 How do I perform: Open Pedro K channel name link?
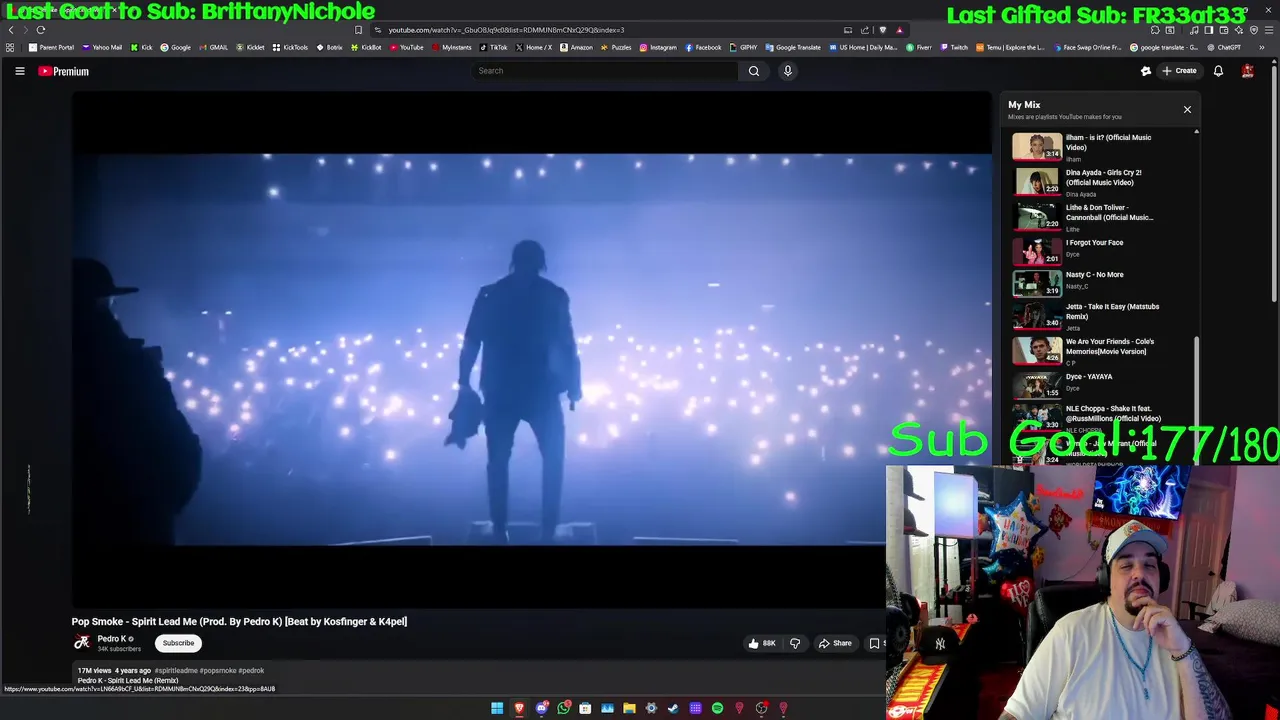point(111,638)
